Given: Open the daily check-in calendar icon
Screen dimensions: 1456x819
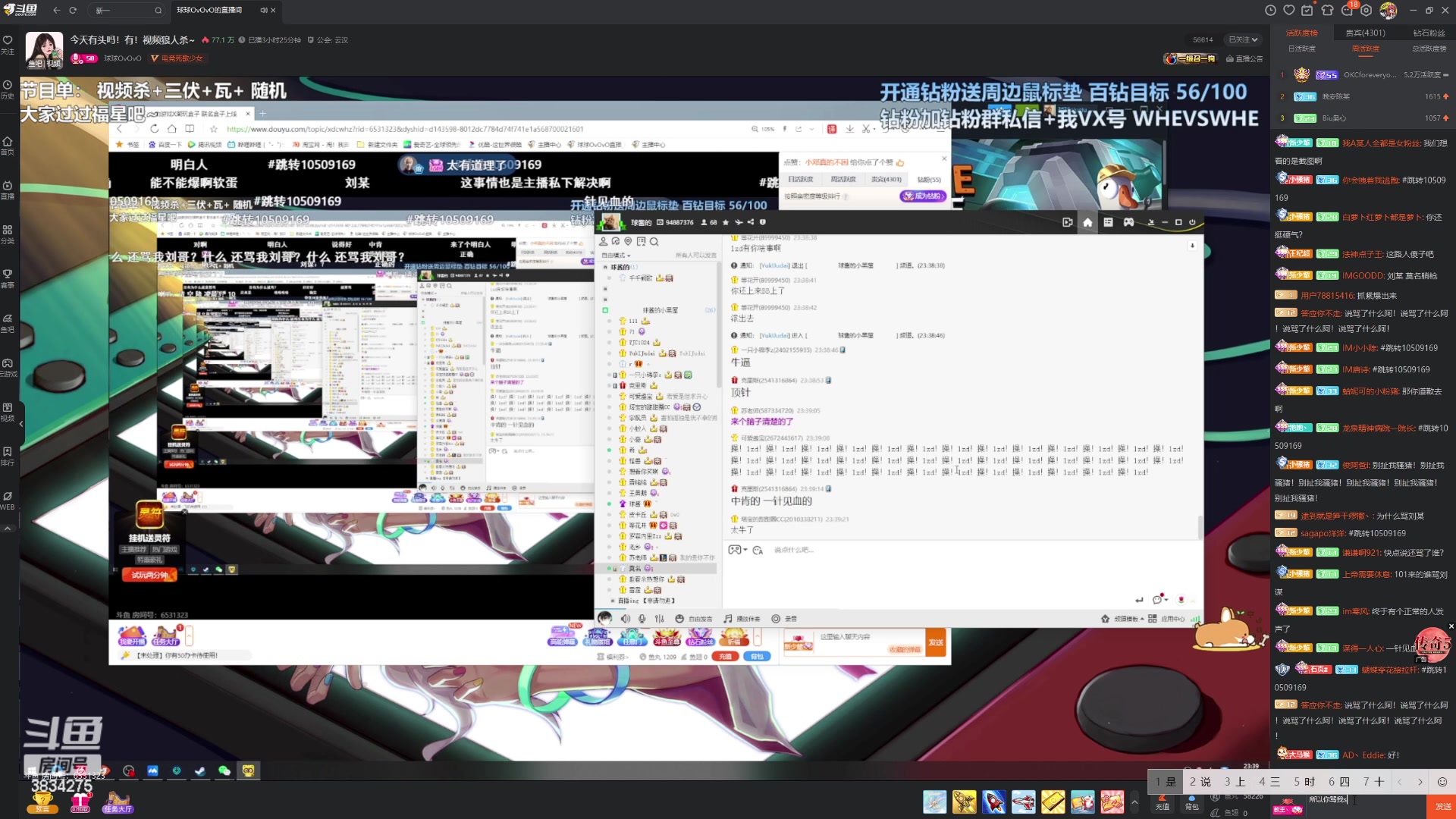Looking at the screenshot, I should pyautogui.click(x=1307, y=10).
